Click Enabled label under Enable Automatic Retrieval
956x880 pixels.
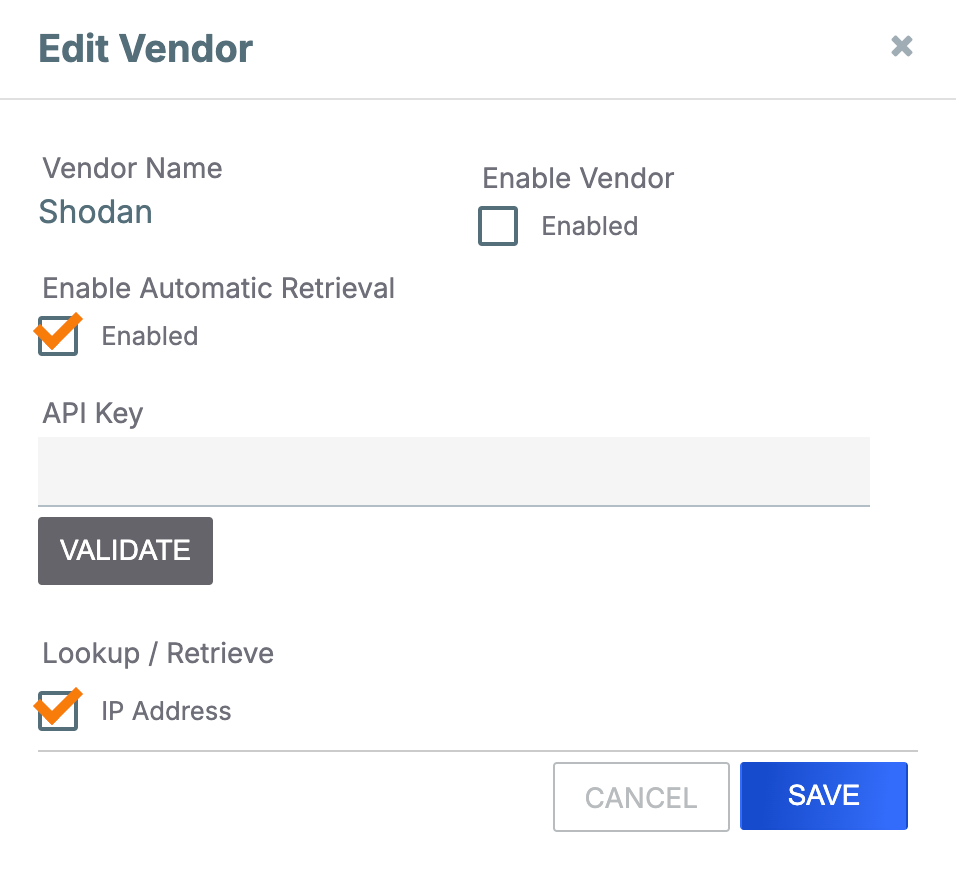(x=150, y=337)
